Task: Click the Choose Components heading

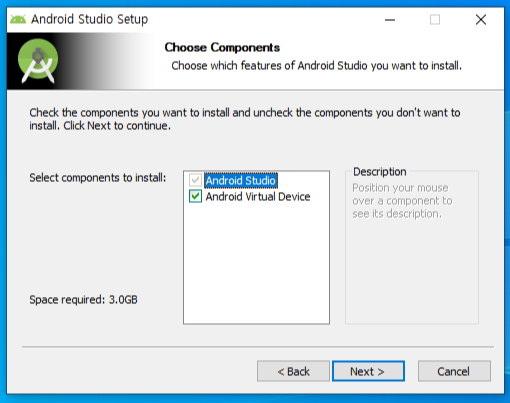Action: pyautogui.click(x=222, y=47)
